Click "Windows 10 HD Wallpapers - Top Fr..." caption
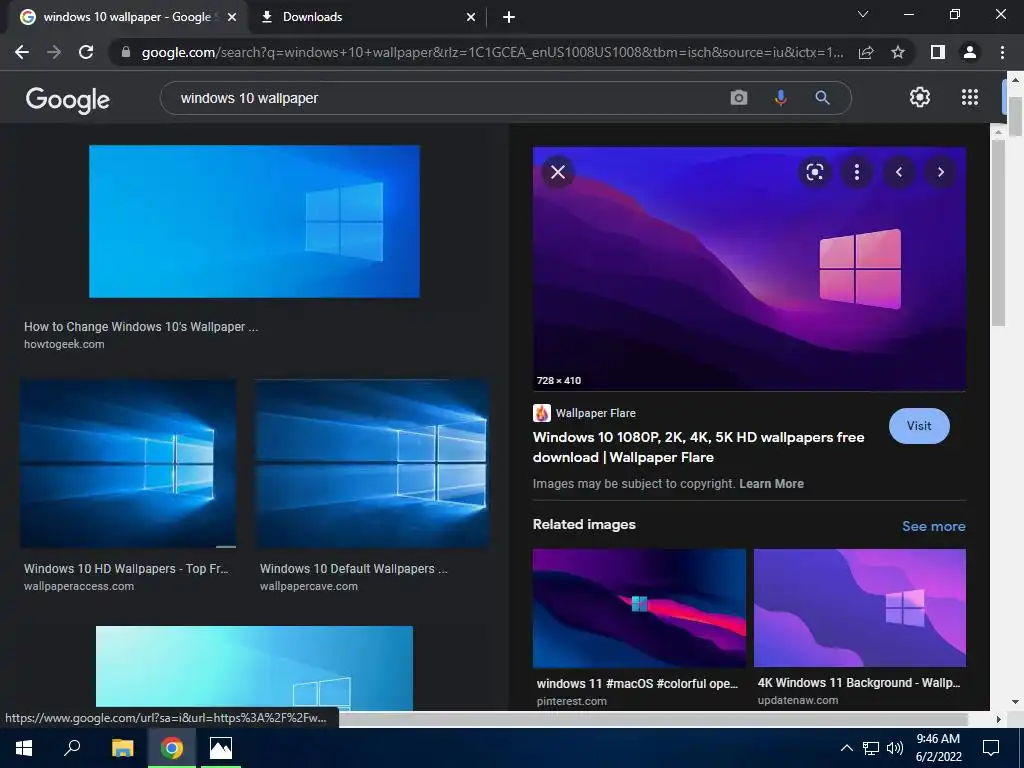The width and height of the screenshot is (1024, 768). [126, 569]
